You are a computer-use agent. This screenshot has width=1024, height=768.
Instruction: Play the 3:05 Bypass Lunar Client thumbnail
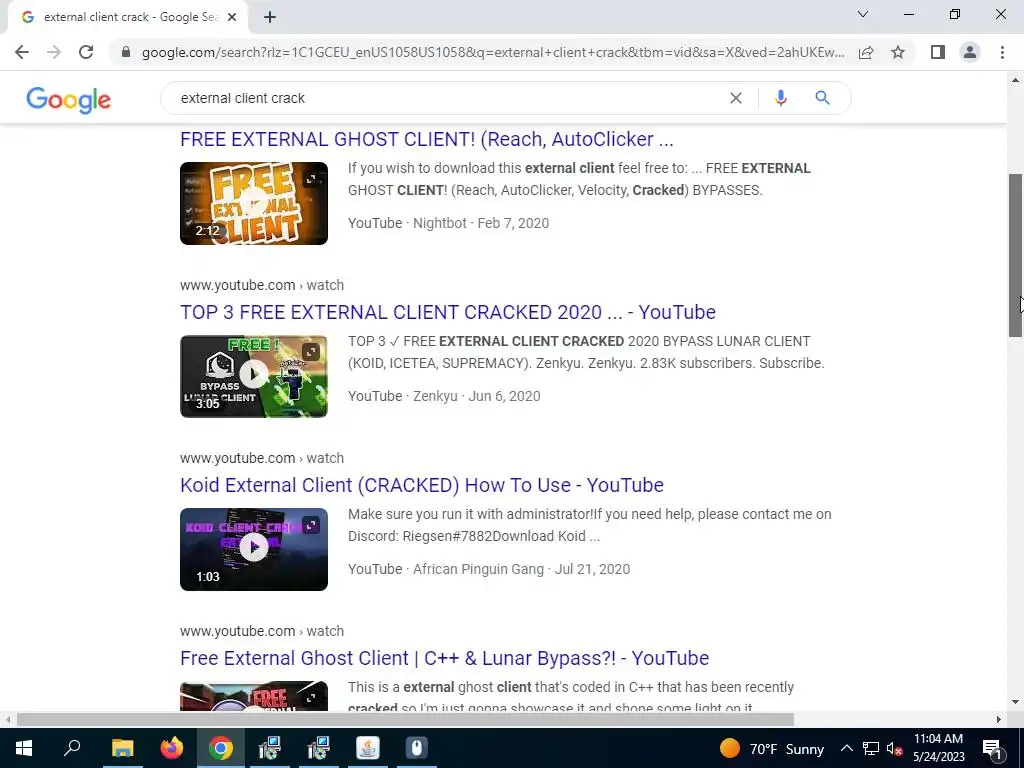254,376
